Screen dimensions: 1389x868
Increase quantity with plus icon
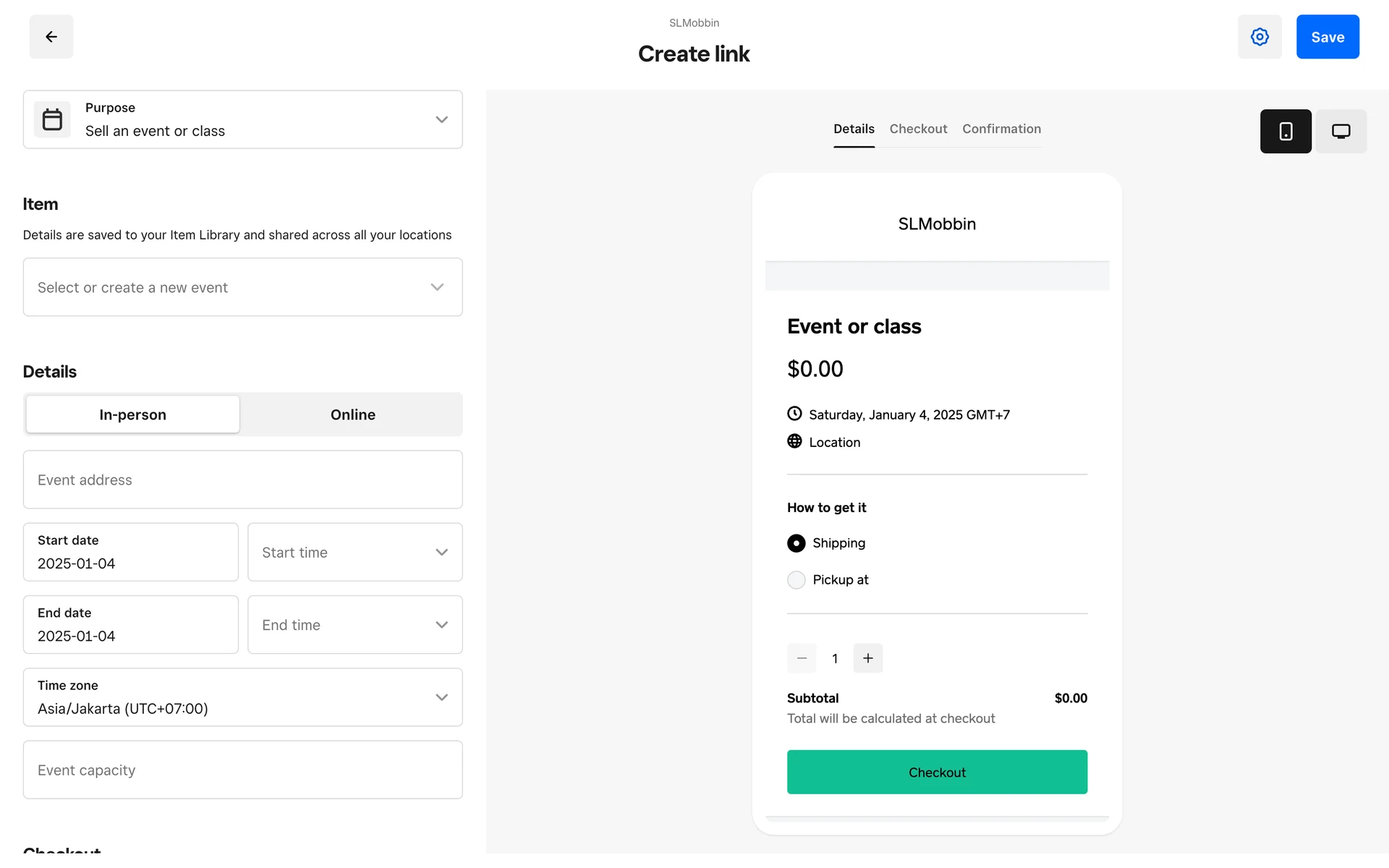(x=867, y=658)
